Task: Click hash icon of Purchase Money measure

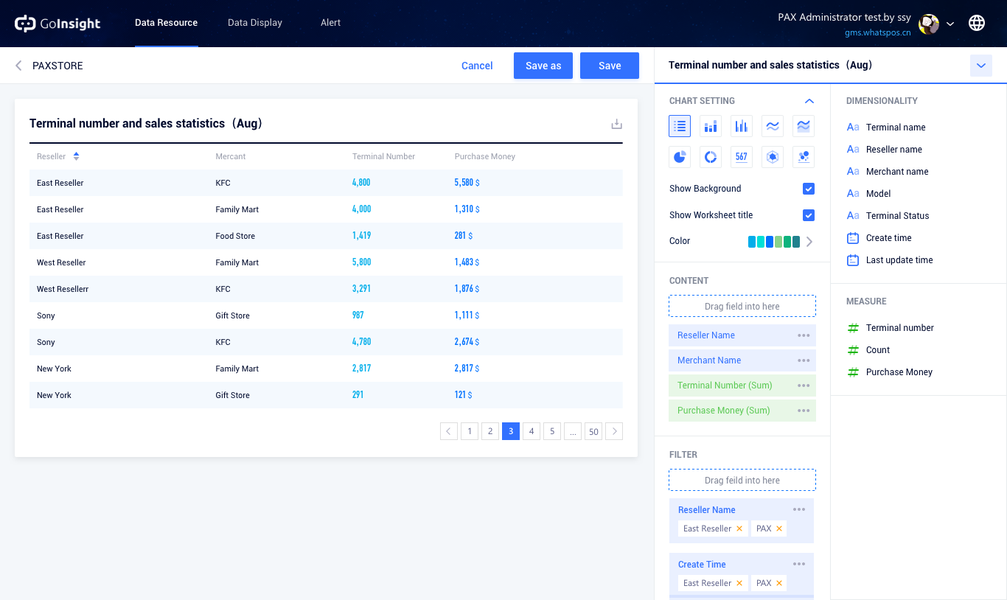Action: pos(853,372)
